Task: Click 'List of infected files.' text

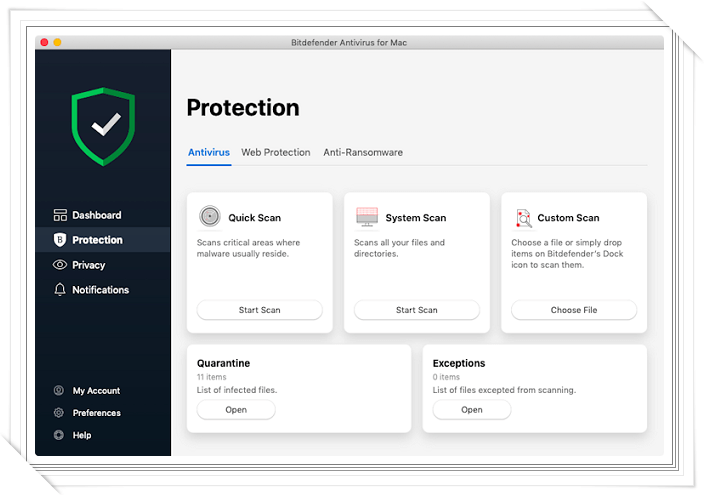Action: [237, 390]
